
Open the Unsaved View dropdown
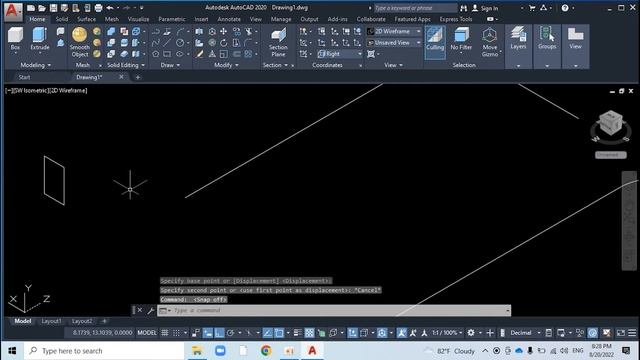pos(394,42)
